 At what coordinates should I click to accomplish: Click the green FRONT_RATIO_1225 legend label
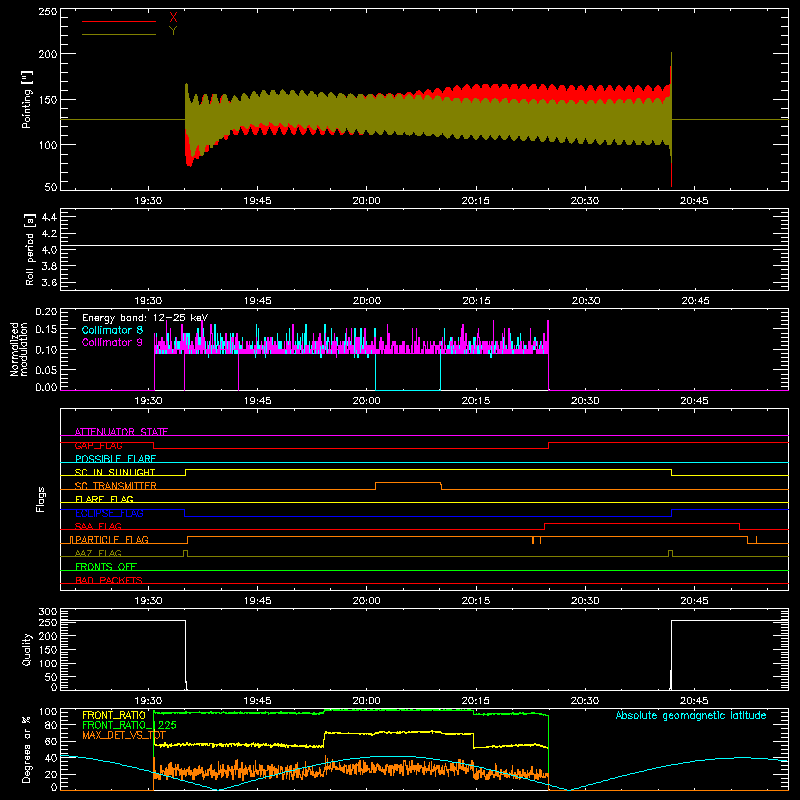129,725
